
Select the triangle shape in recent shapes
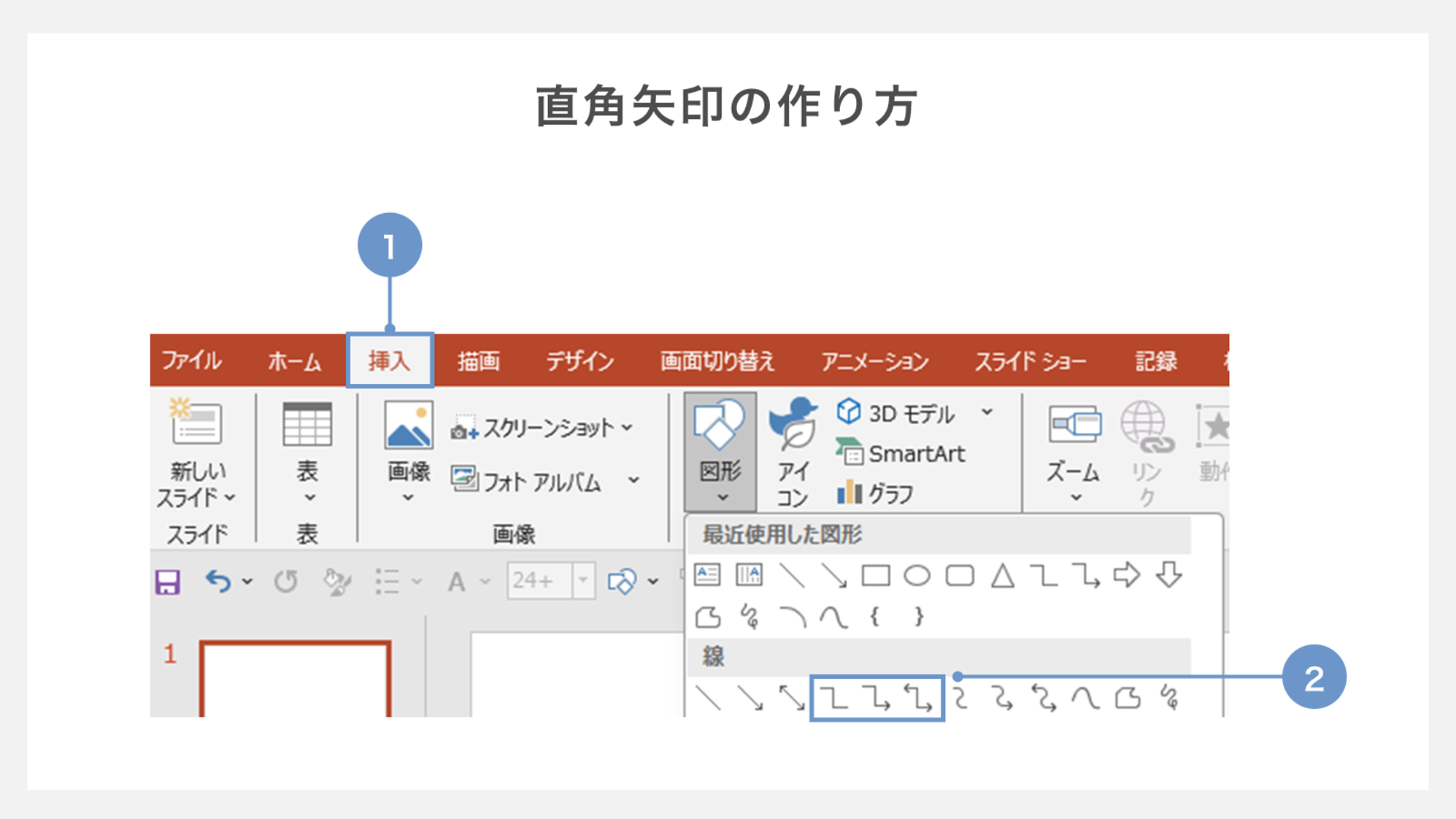click(1003, 576)
